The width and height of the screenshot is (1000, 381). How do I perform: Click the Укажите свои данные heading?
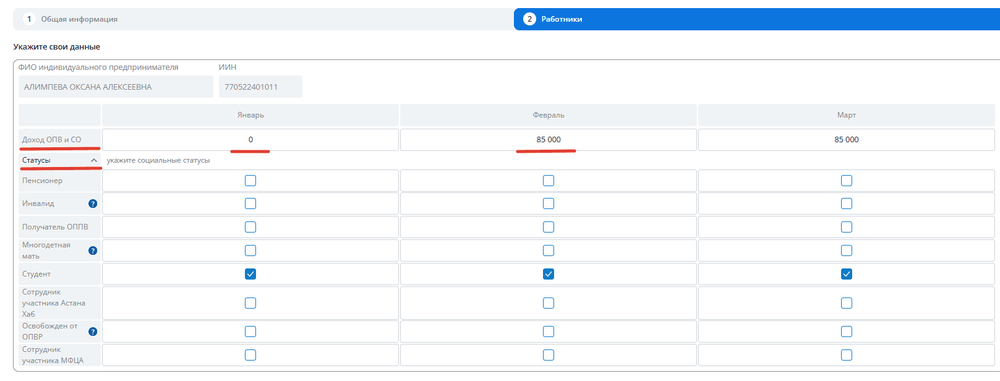57,47
